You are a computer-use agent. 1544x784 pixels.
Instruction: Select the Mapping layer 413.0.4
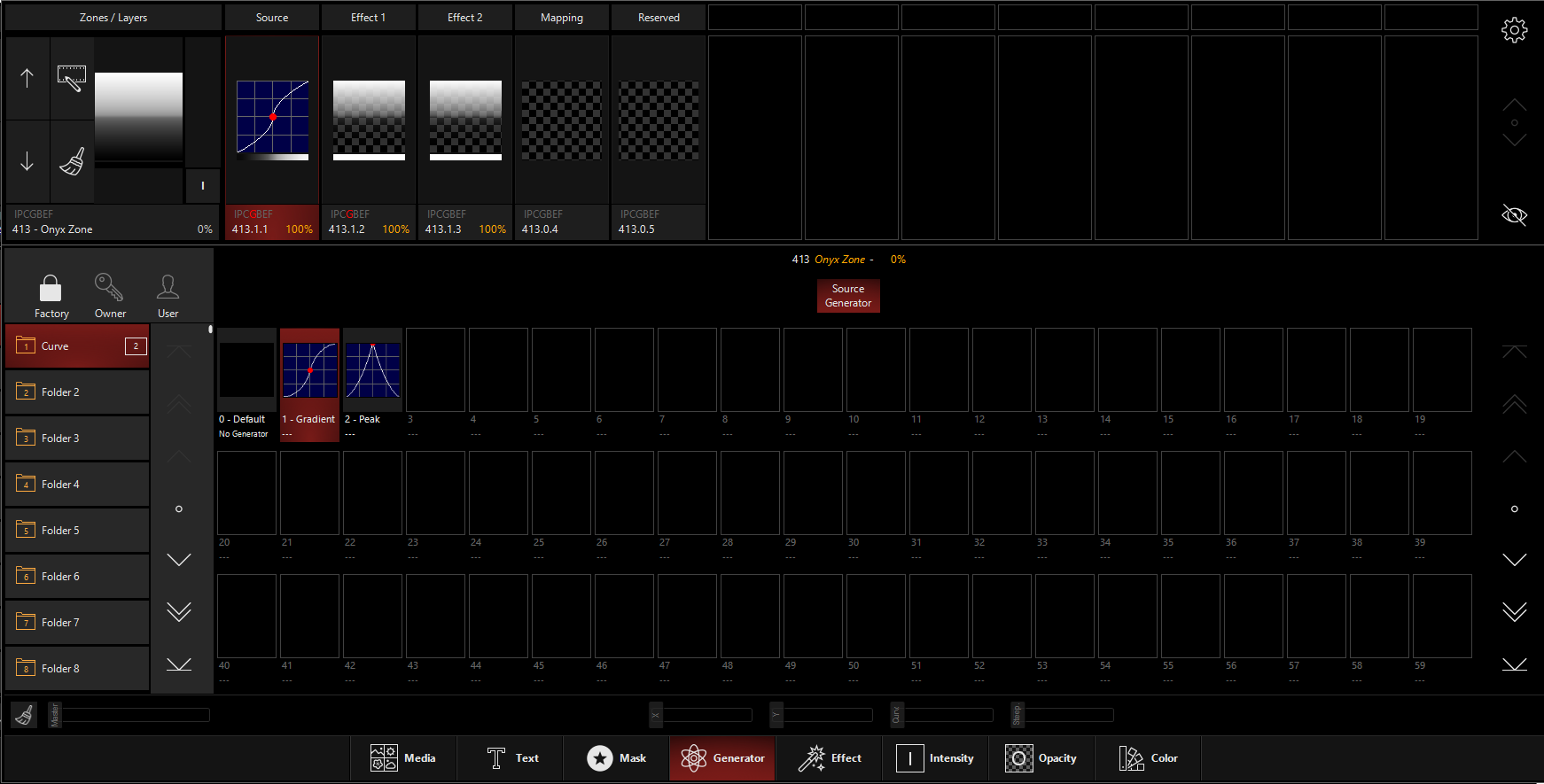click(x=562, y=137)
